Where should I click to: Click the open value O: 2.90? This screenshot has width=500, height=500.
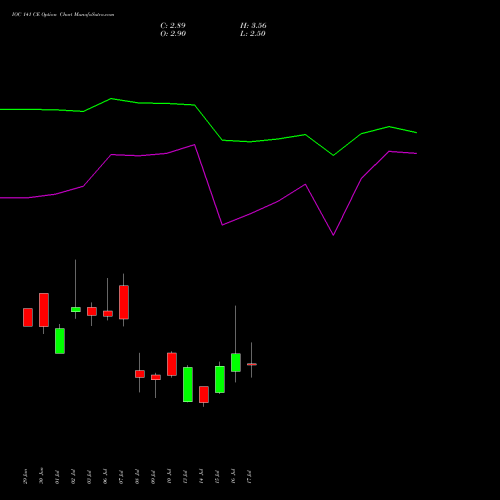(x=173, y=34)
